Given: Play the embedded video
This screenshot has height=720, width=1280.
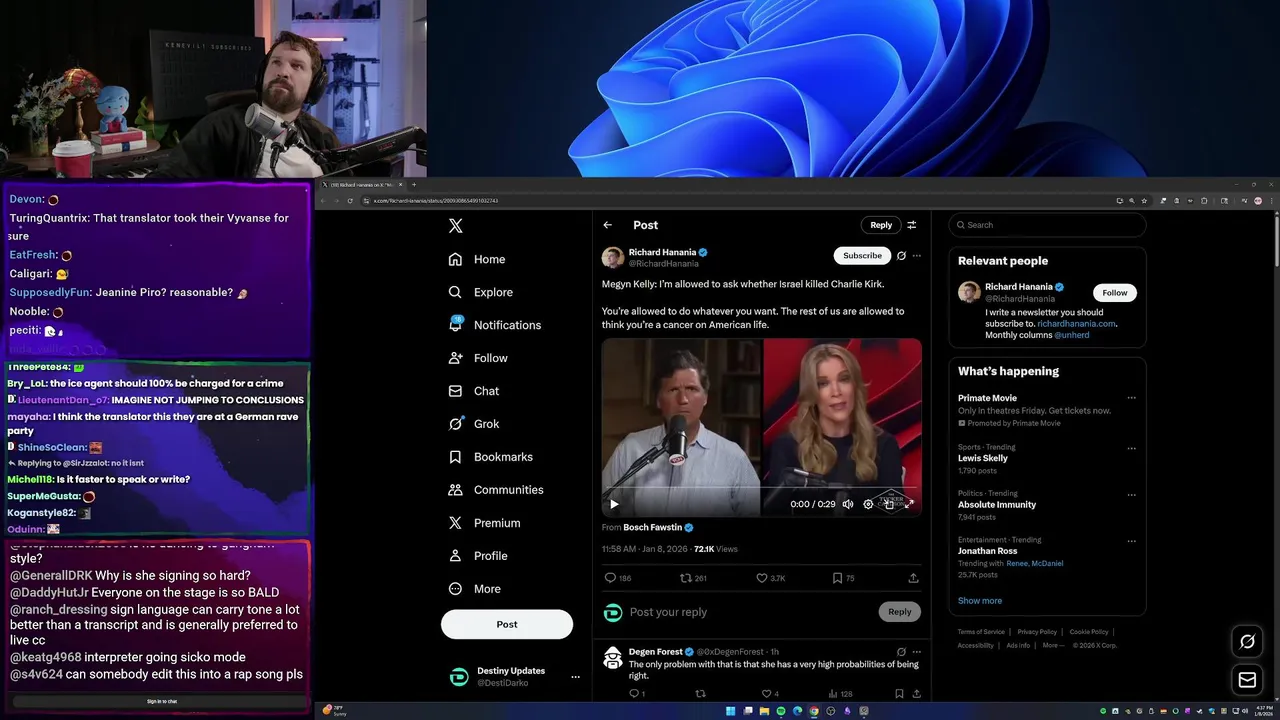Looking at the screenshot, I should (614, 504).
